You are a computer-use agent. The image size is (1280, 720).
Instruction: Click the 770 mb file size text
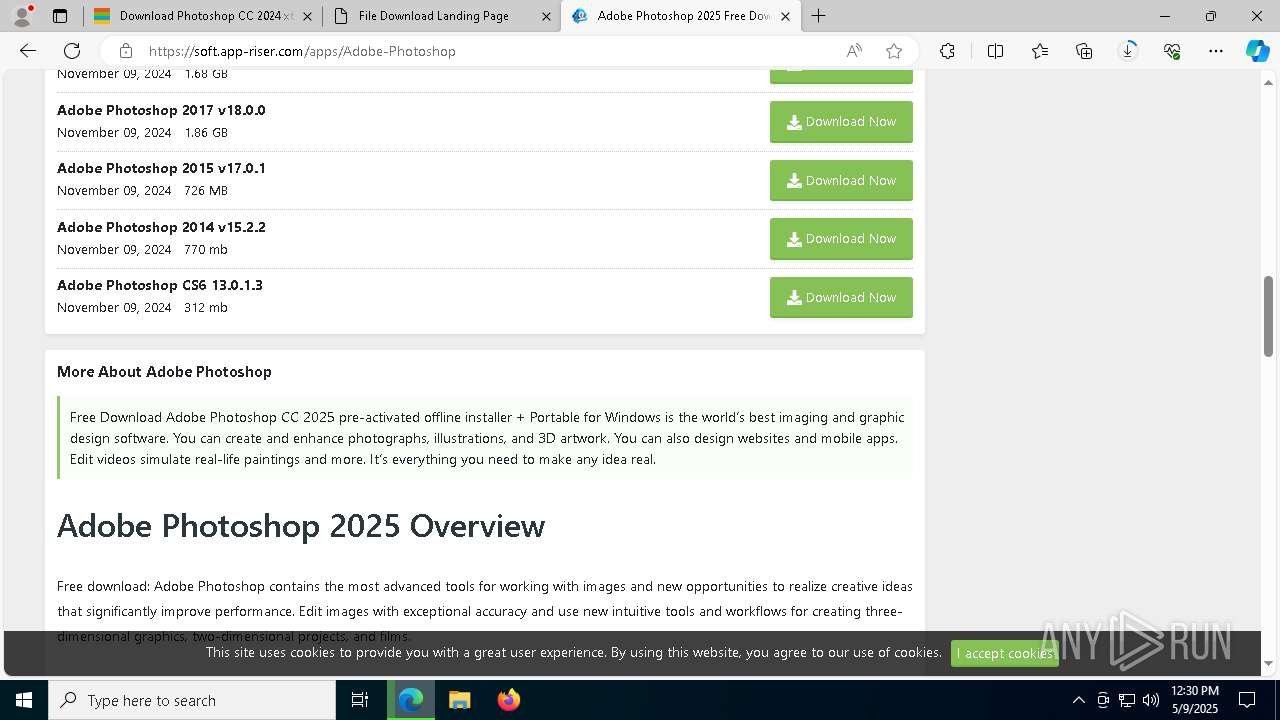click(x=206, y=249)
